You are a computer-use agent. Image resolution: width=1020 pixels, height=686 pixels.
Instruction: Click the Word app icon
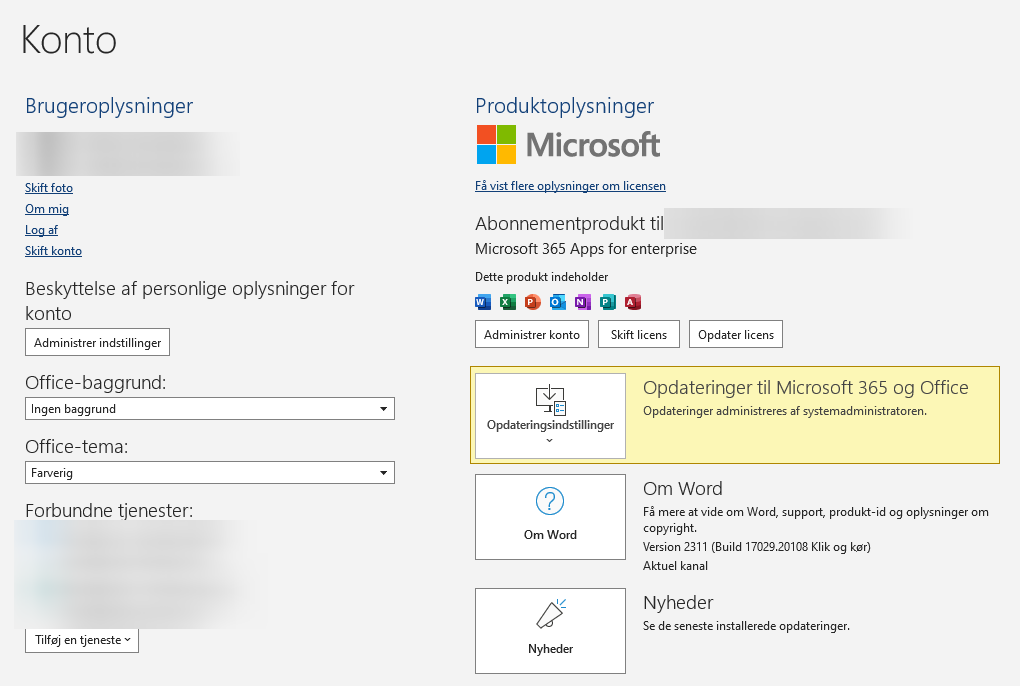click(483, 302)
